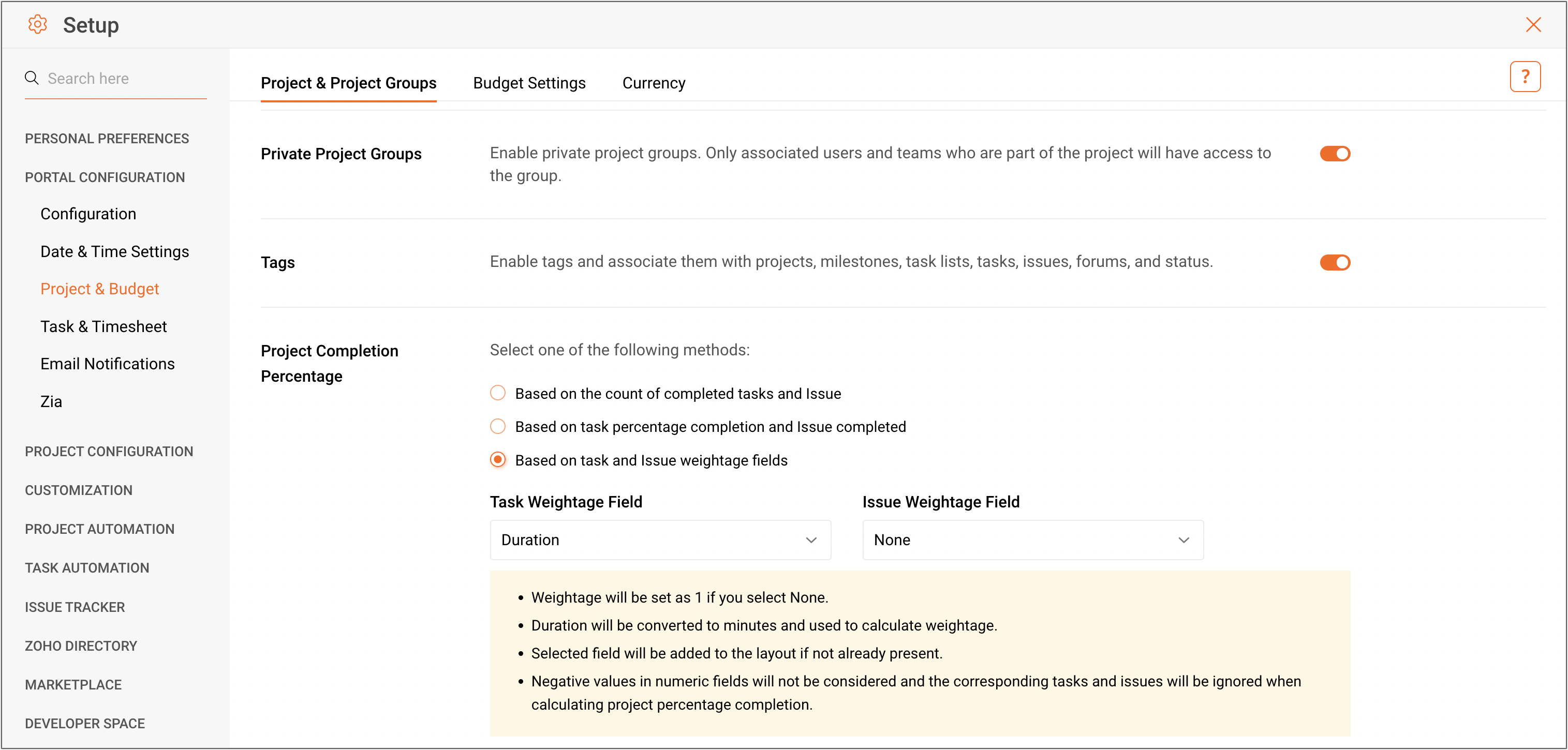
Task: Open the Zia settings item
Action: coord(51,401)
